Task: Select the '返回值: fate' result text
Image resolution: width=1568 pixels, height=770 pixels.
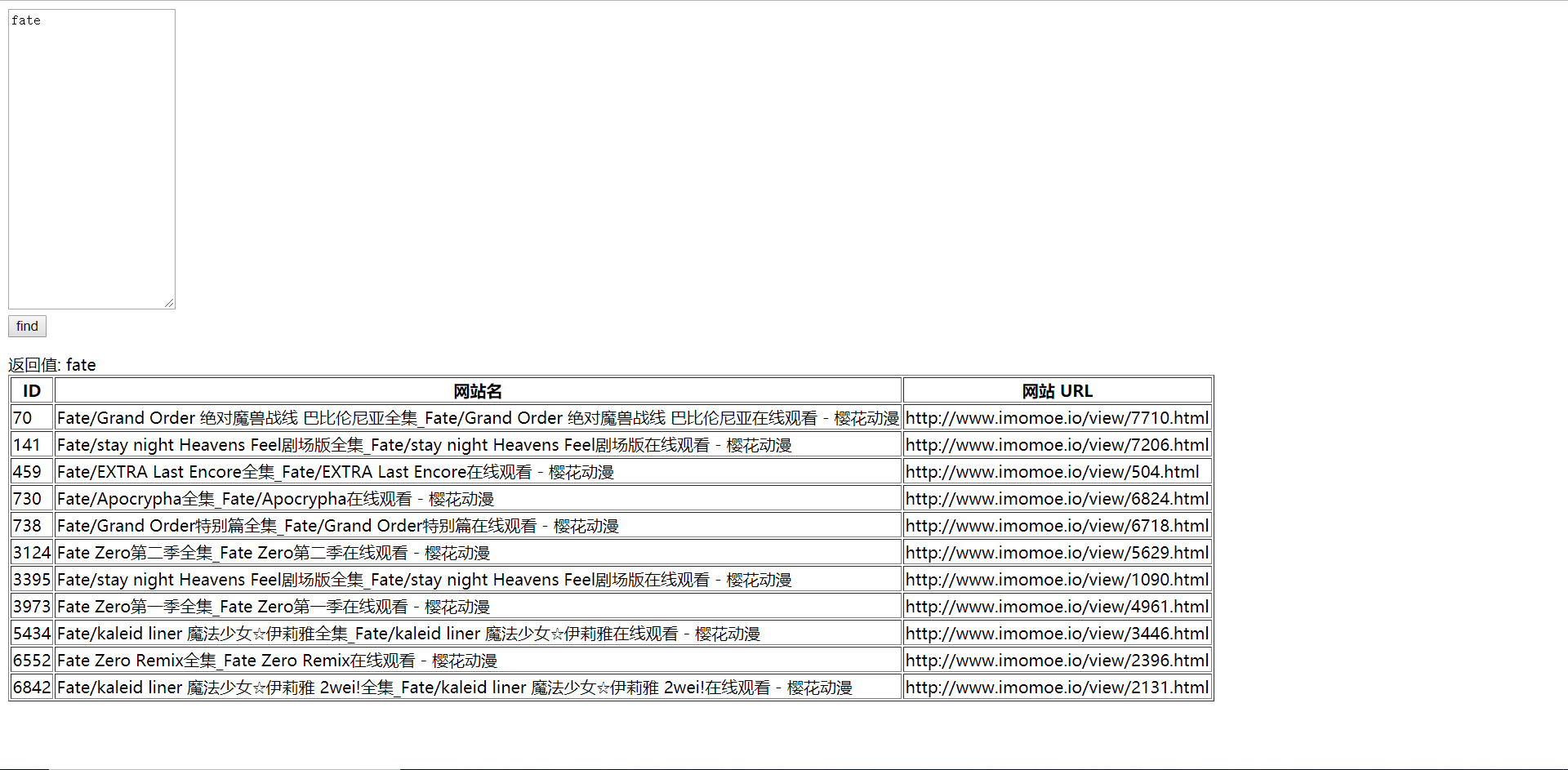Action: pos(52,364)
